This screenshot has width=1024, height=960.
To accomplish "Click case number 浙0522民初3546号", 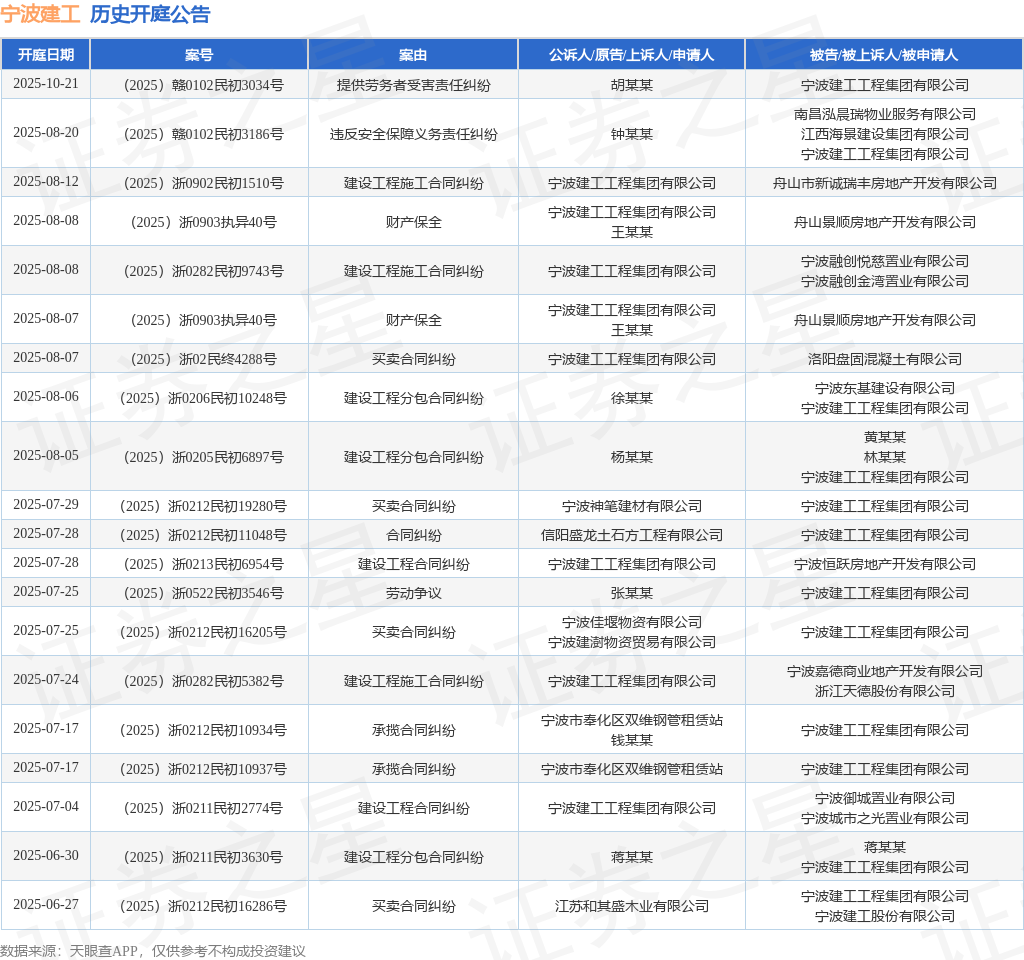I will click(204, 594).
